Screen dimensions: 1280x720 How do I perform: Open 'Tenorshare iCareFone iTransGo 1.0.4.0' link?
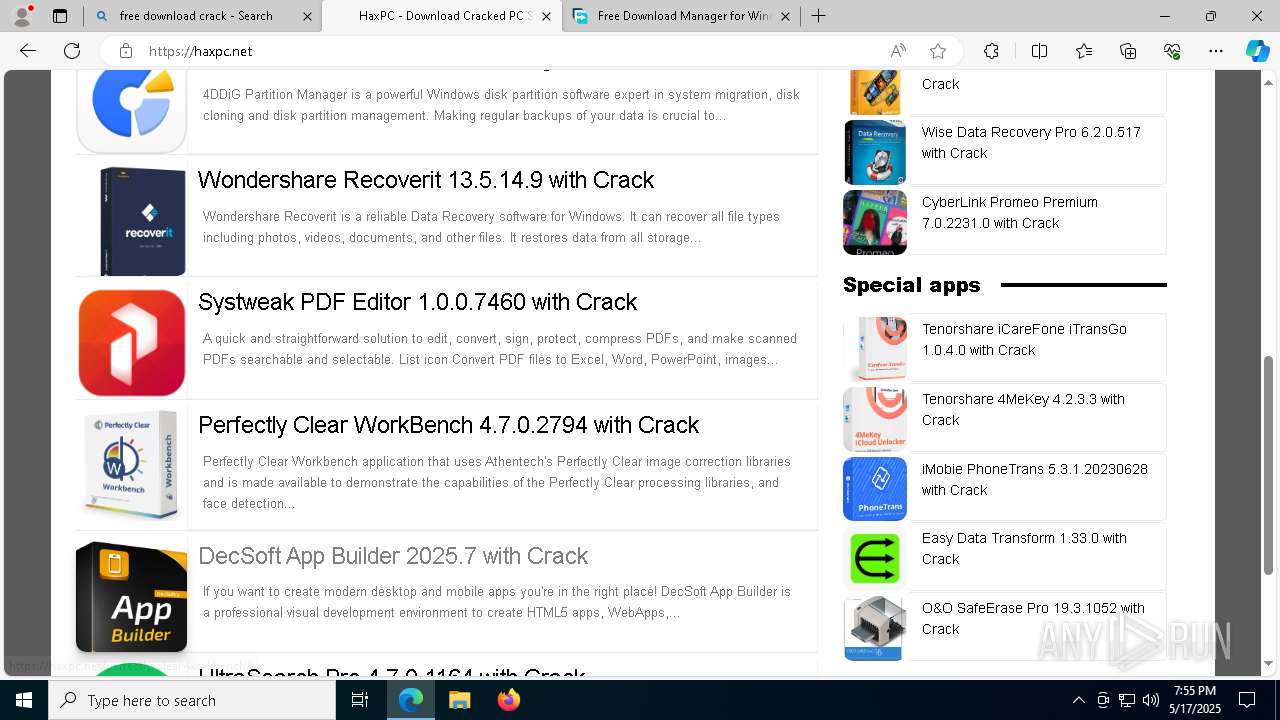pyautogui.click(x=1024, y=340)
